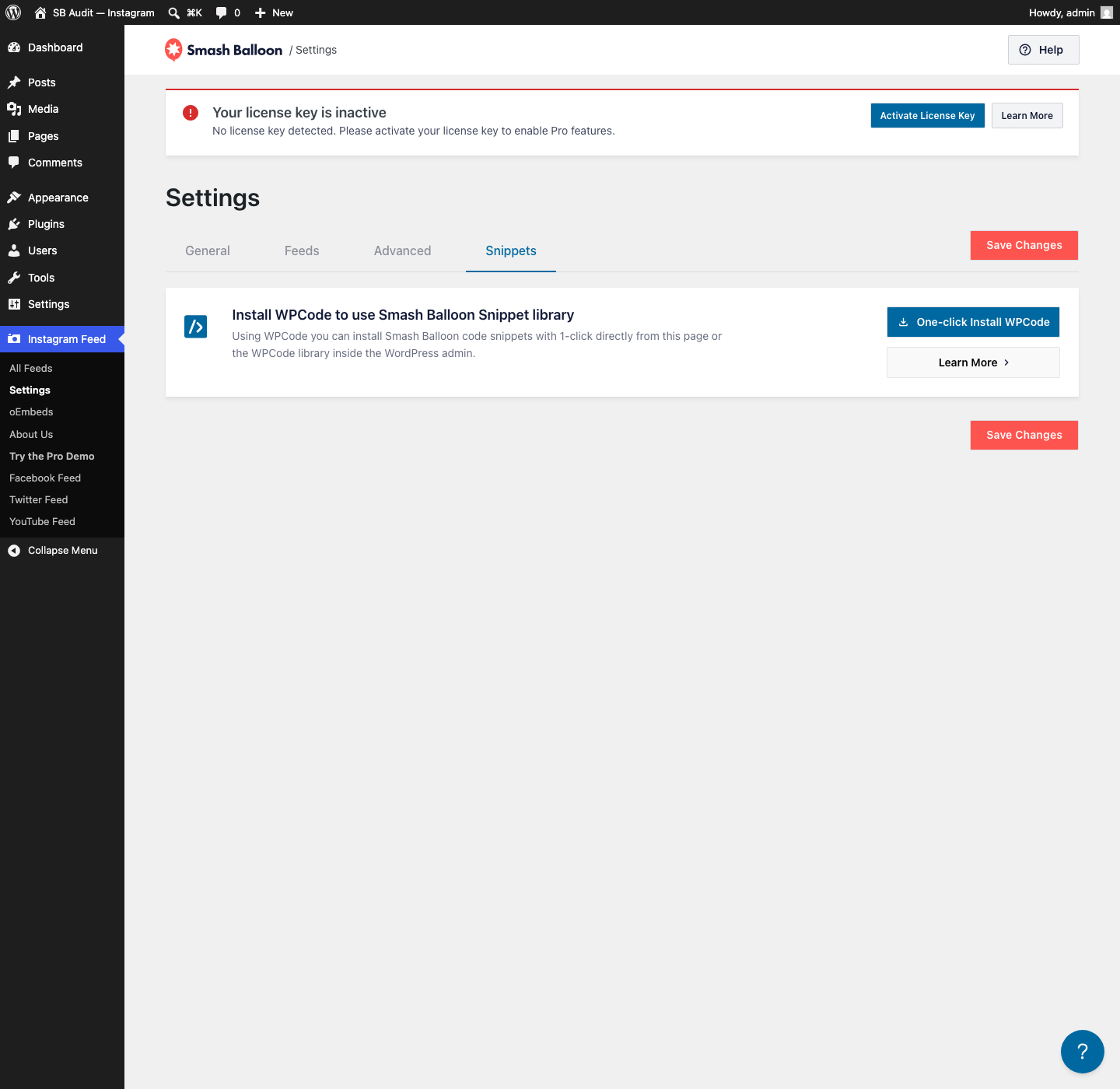Open the search magnifier in admin bar

click(174, 12)
